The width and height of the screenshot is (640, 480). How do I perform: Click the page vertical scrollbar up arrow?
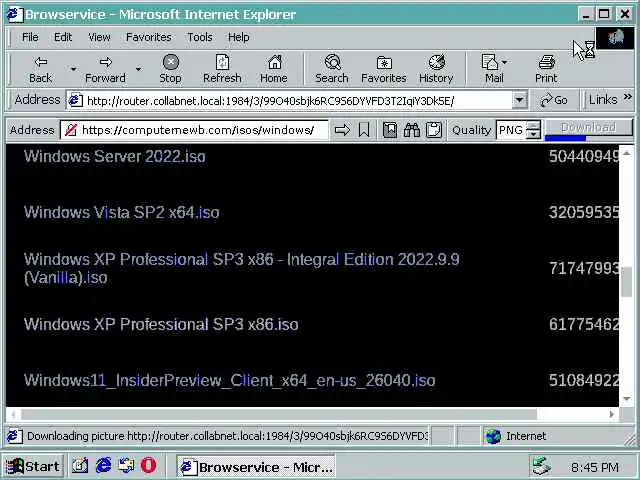coord(627,153)
